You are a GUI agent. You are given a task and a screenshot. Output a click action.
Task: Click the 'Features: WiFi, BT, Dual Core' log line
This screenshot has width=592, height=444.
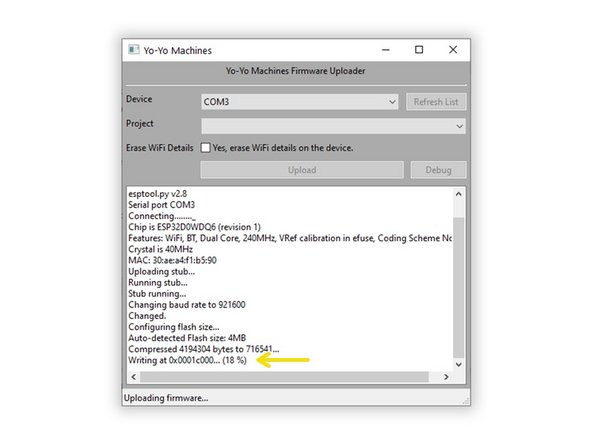pyautogui.click(x=290, y=238)
